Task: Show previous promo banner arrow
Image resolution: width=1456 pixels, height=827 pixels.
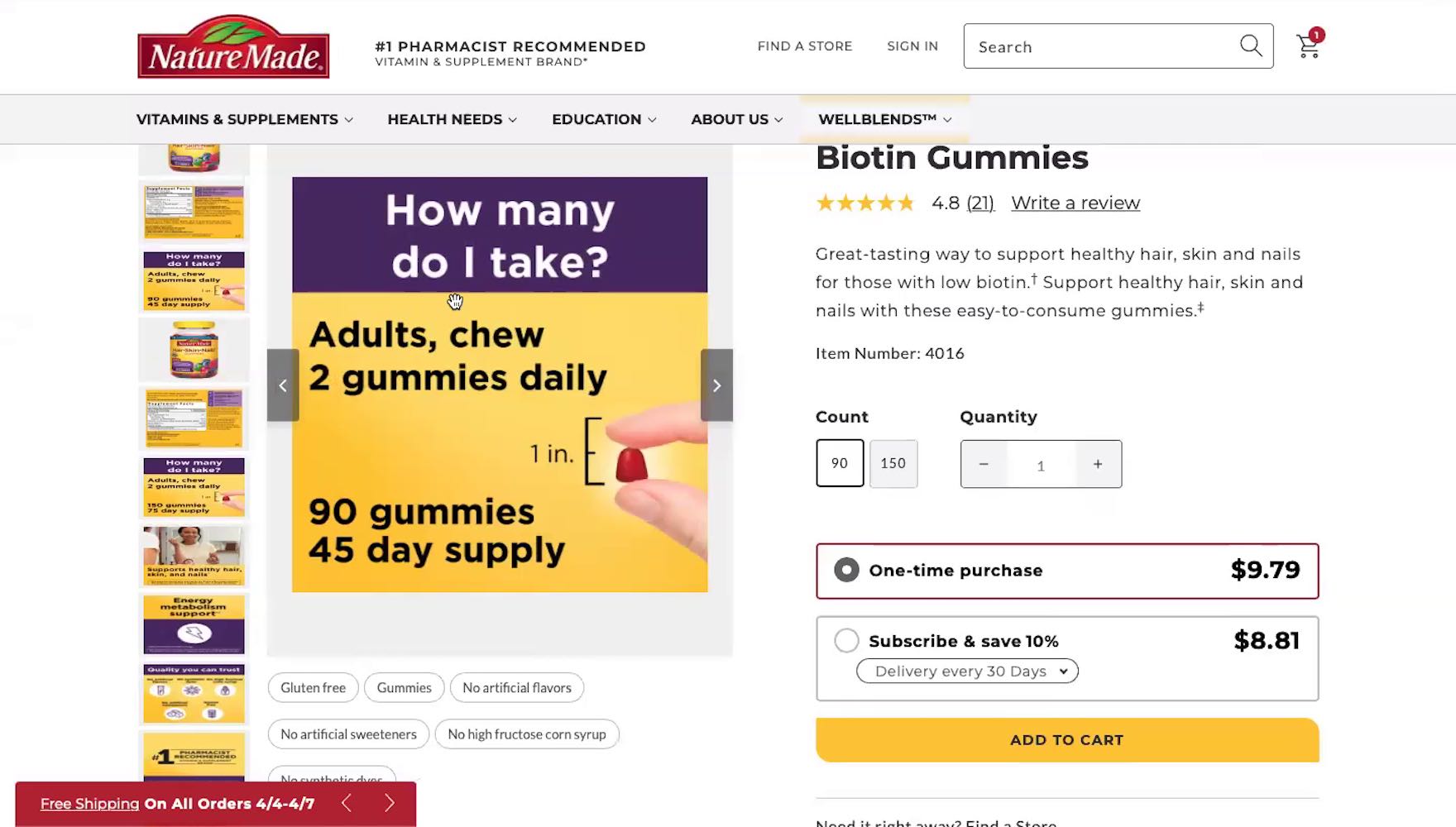Action: coord(347,803)
